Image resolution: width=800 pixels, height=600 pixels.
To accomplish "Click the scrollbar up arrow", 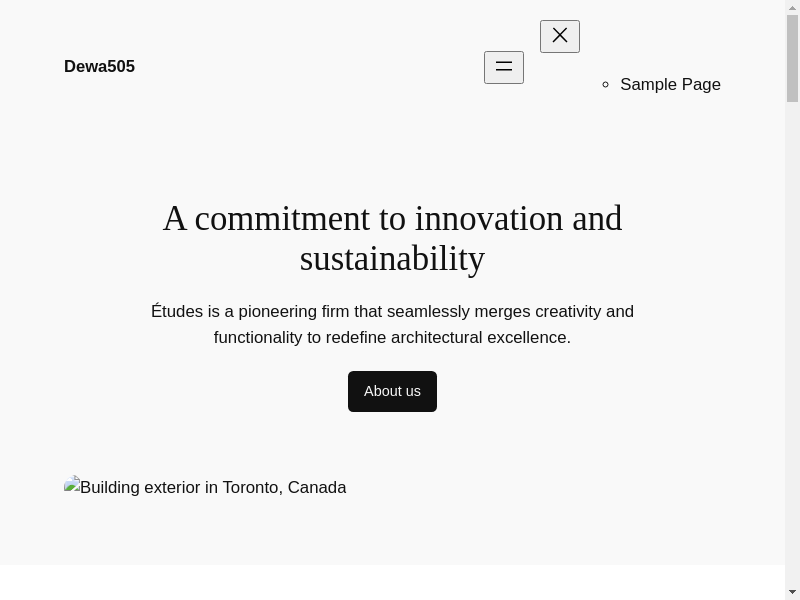I will 792,7.
